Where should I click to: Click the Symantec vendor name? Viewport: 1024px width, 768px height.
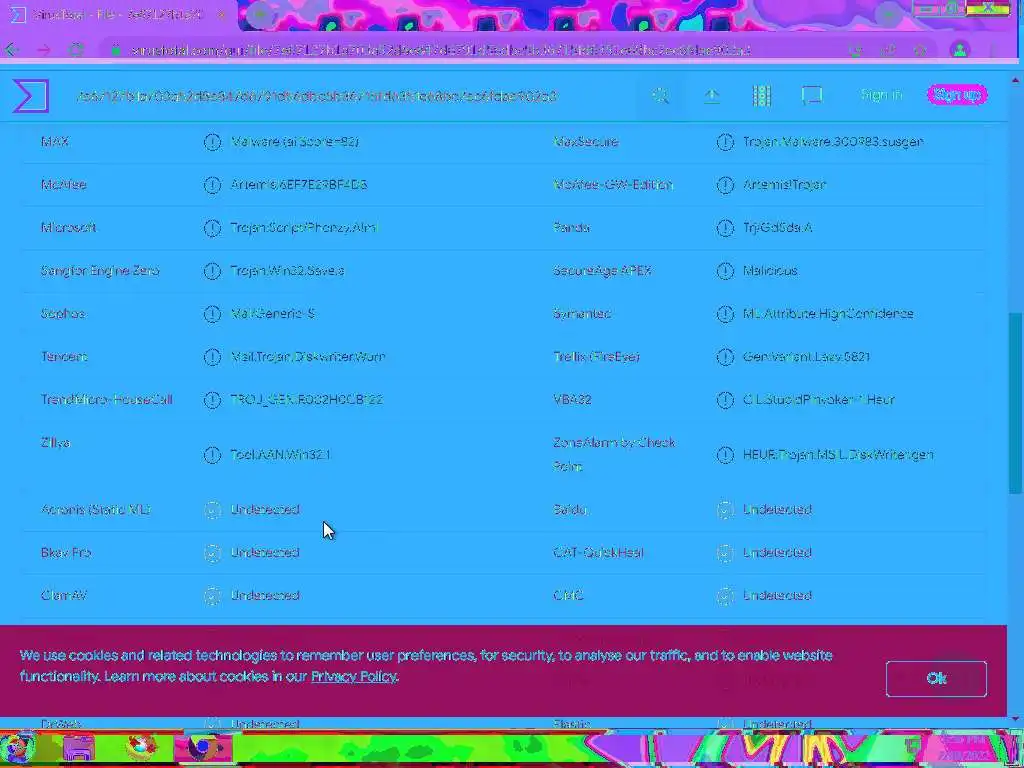pyautogui.click(x=582, y=313)
